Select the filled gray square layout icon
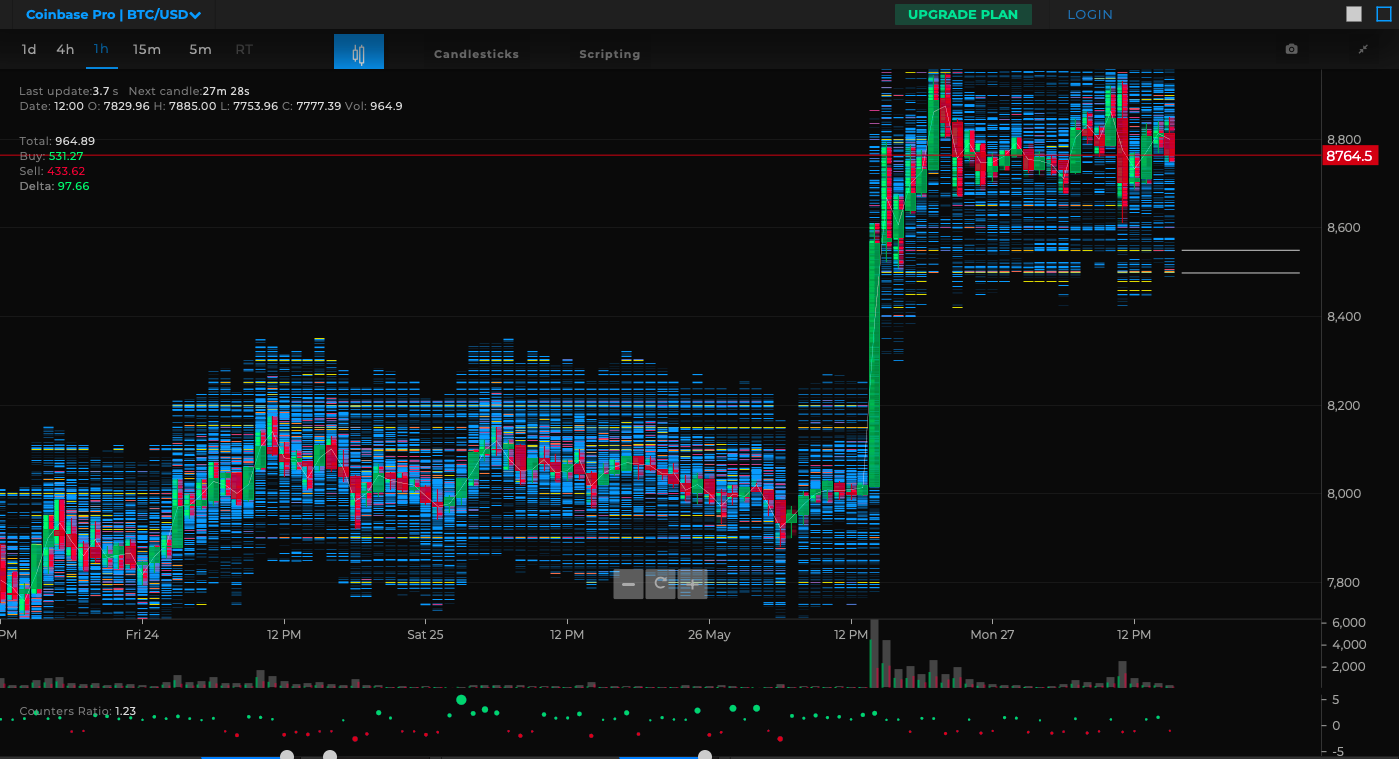The height and width of the screenshot is (759, 1399). 1354,14
